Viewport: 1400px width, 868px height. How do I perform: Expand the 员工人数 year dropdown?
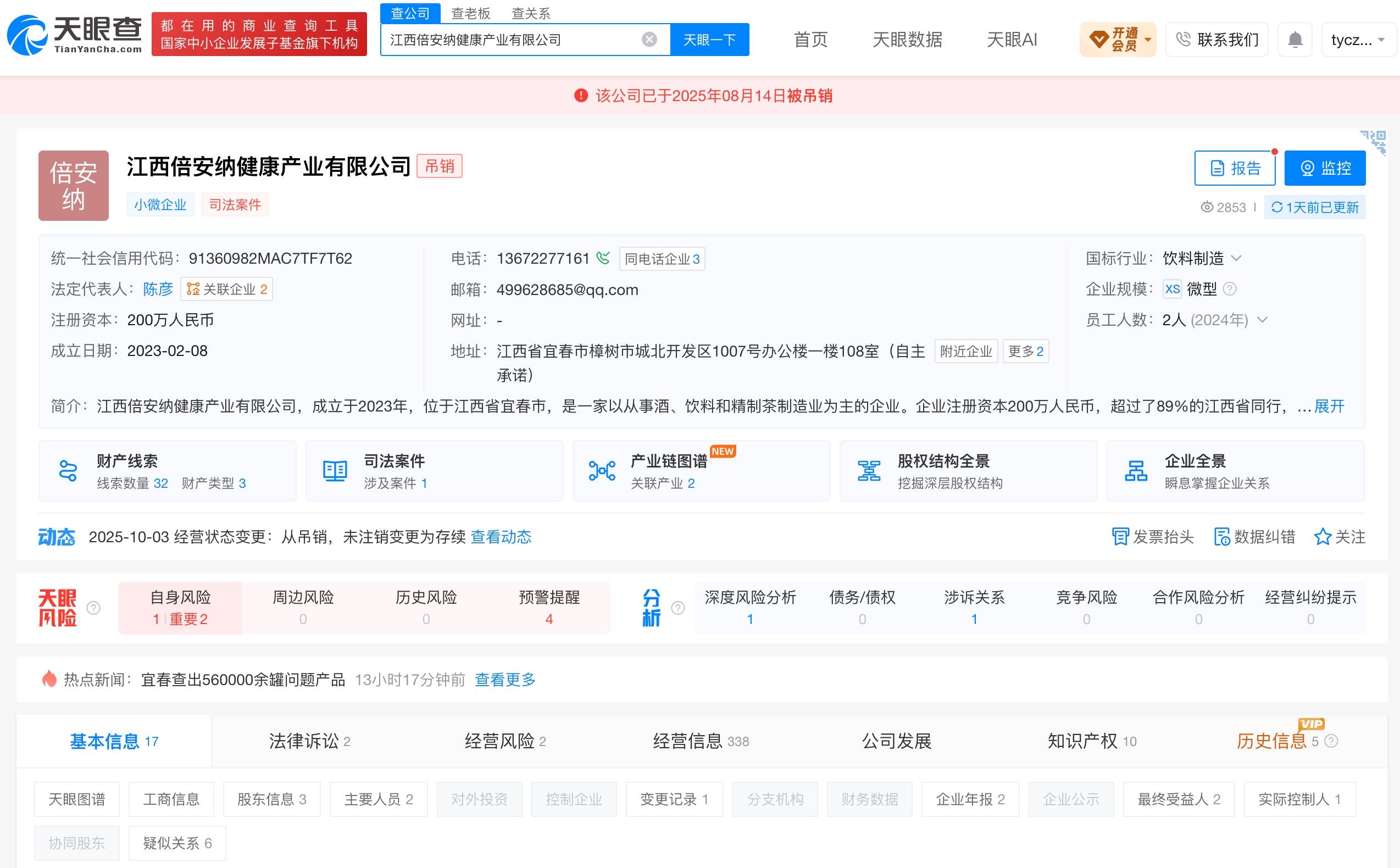tap(1262, 320)
